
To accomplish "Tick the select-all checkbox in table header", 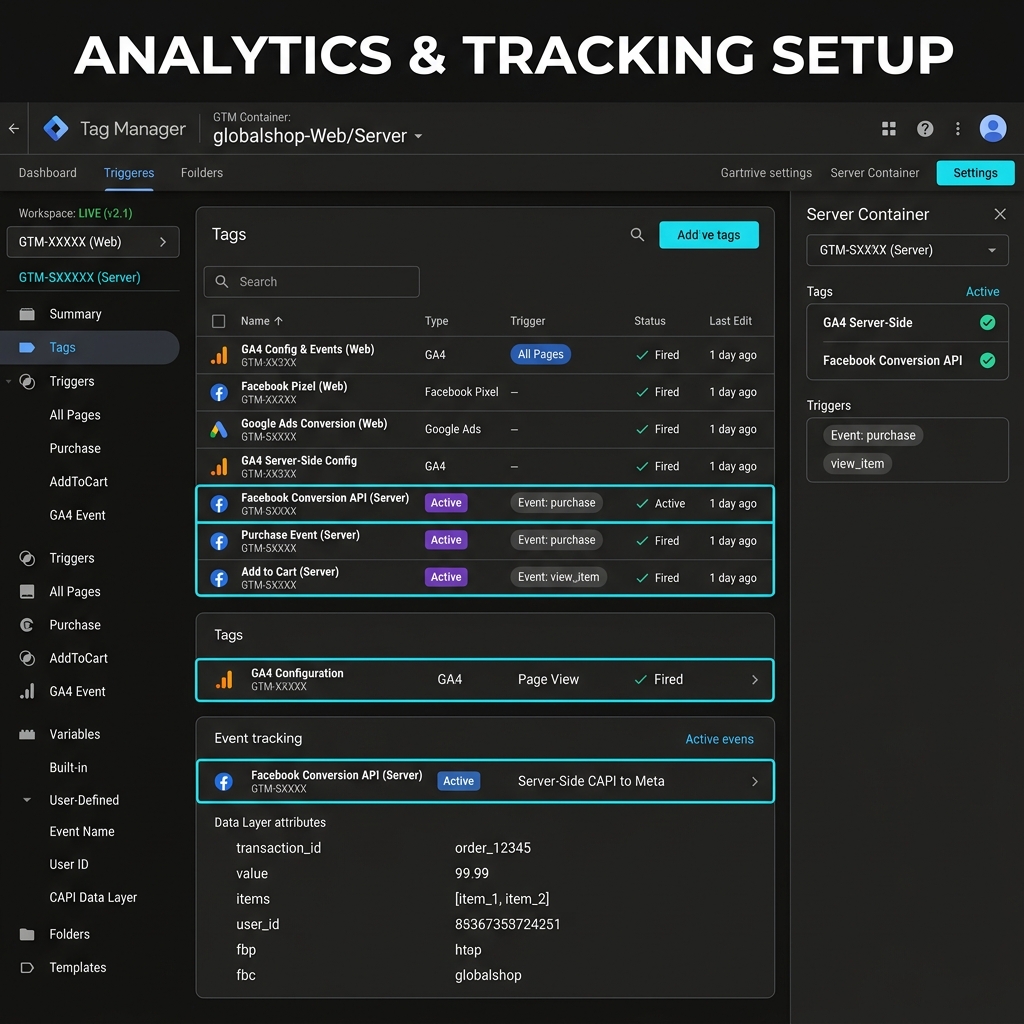I will pos(219,321).
